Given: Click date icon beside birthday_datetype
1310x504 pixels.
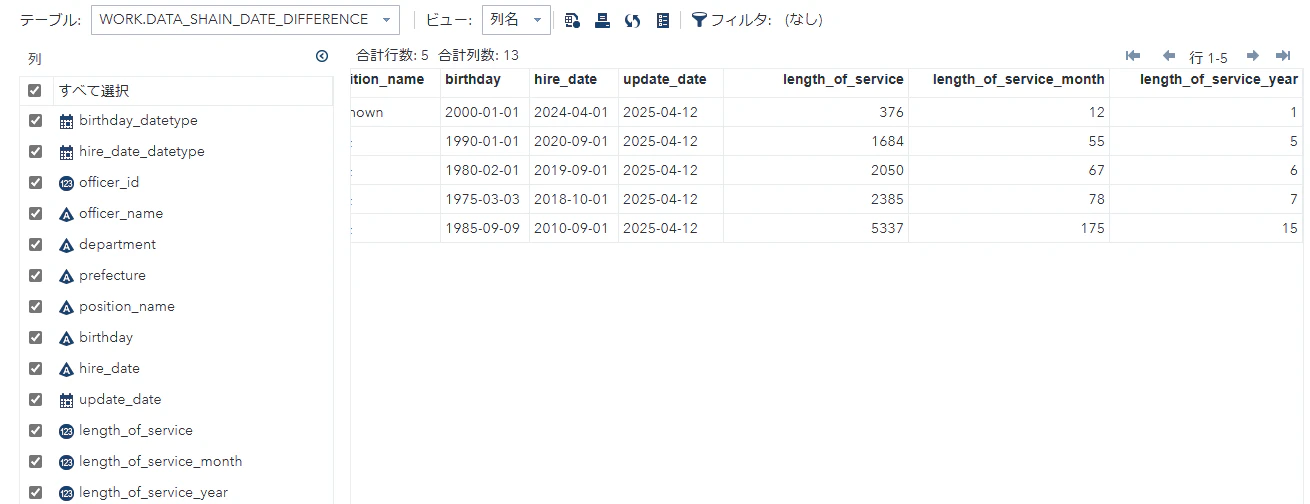Looking at the screenshot, I should (67, 121).
